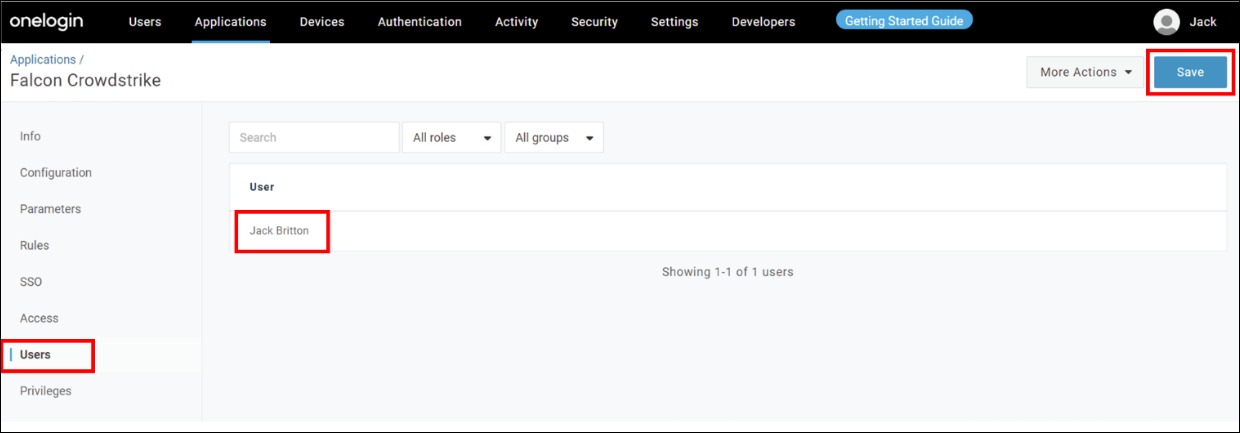Select the SSO sidebar tab
1240x433 pixels.
(31, 282)
